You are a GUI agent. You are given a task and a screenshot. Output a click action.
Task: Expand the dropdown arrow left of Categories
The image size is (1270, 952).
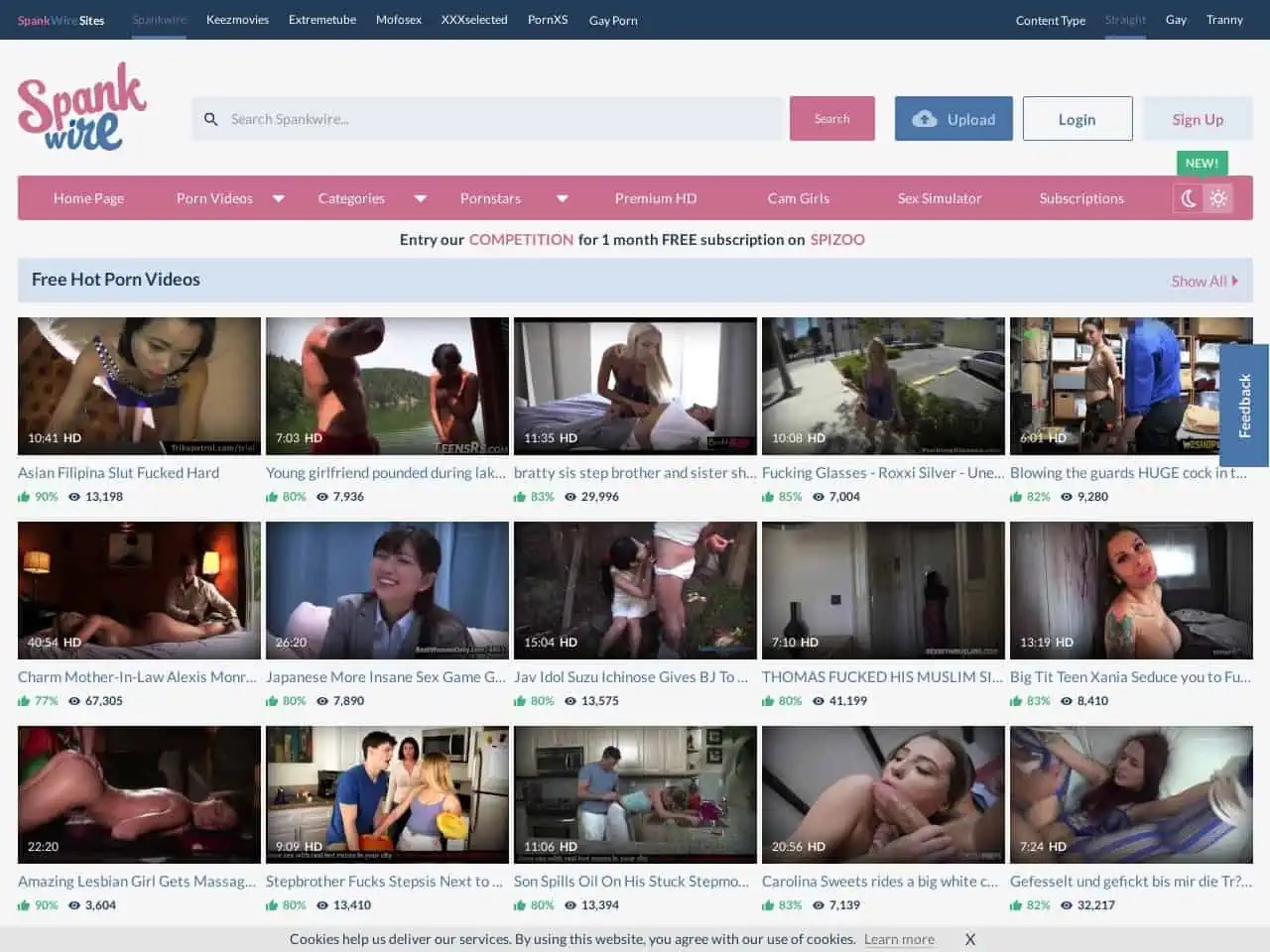click(x=279, y=198)
